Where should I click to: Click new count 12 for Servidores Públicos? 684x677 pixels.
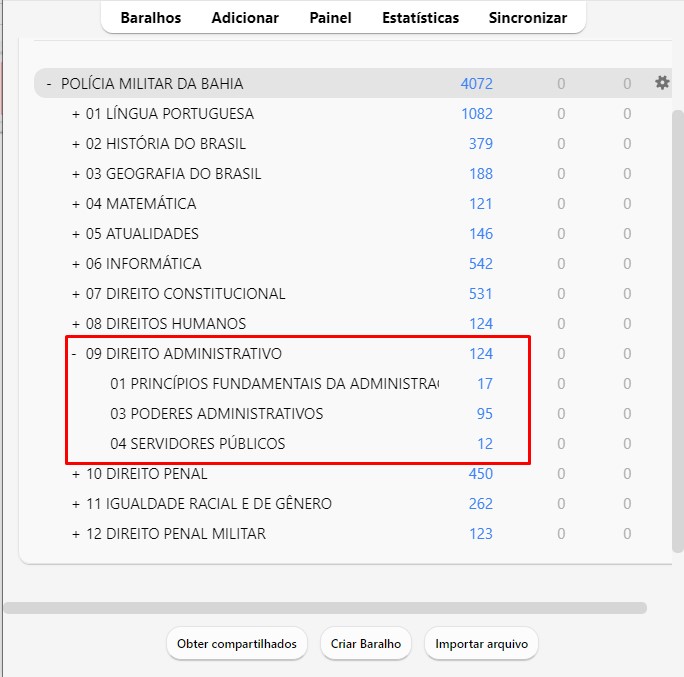[485, 444]
